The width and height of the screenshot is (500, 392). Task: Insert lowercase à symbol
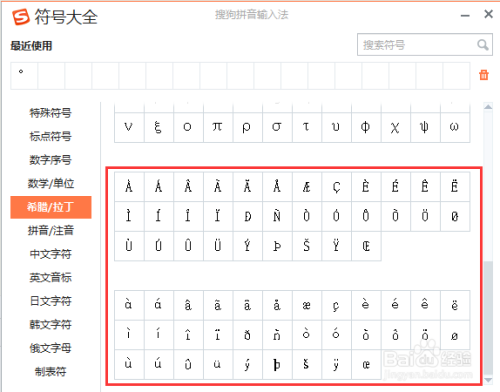pyautogui.click(x=129, y=305)
